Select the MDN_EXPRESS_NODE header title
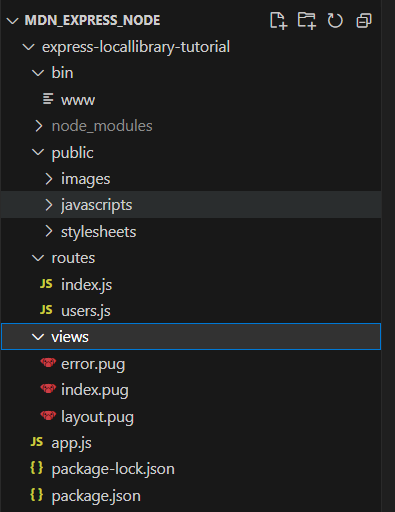395x512 pixels. click(92, 20)
